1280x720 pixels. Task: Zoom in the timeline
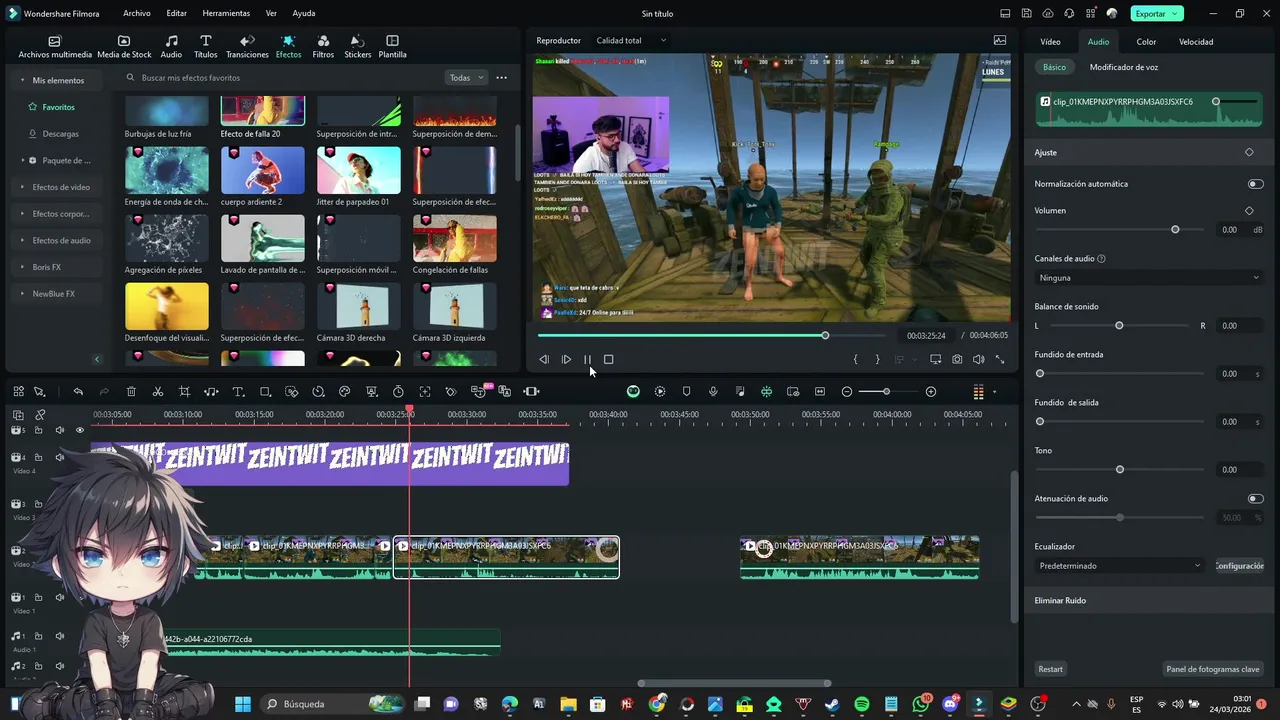tap(931, 392)
